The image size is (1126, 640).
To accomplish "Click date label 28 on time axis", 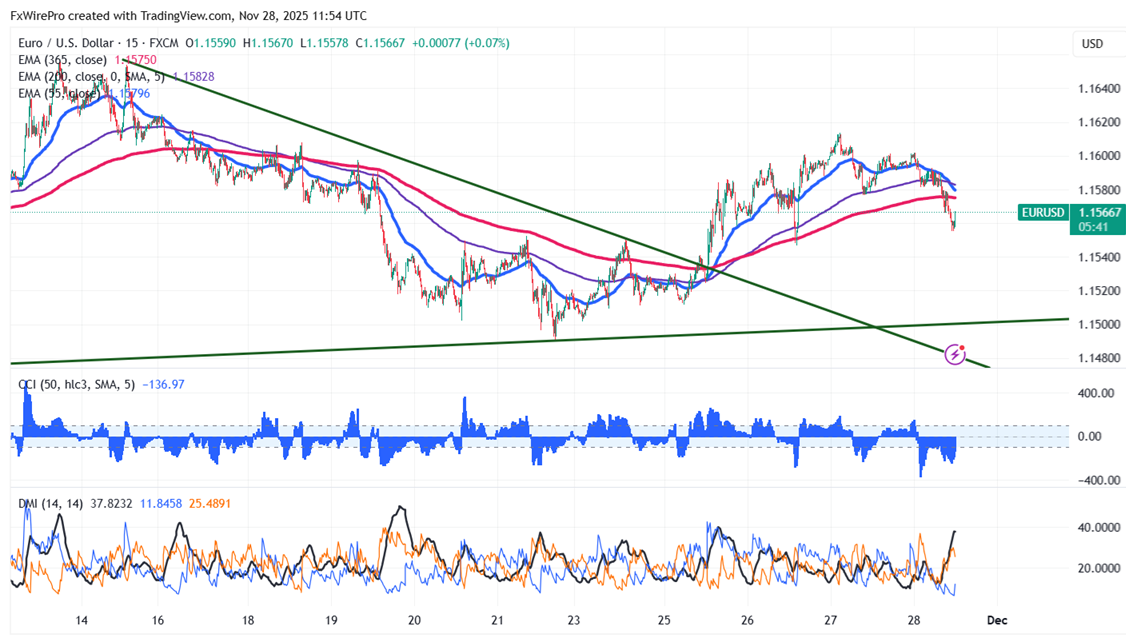I will [x=913, y=621].
